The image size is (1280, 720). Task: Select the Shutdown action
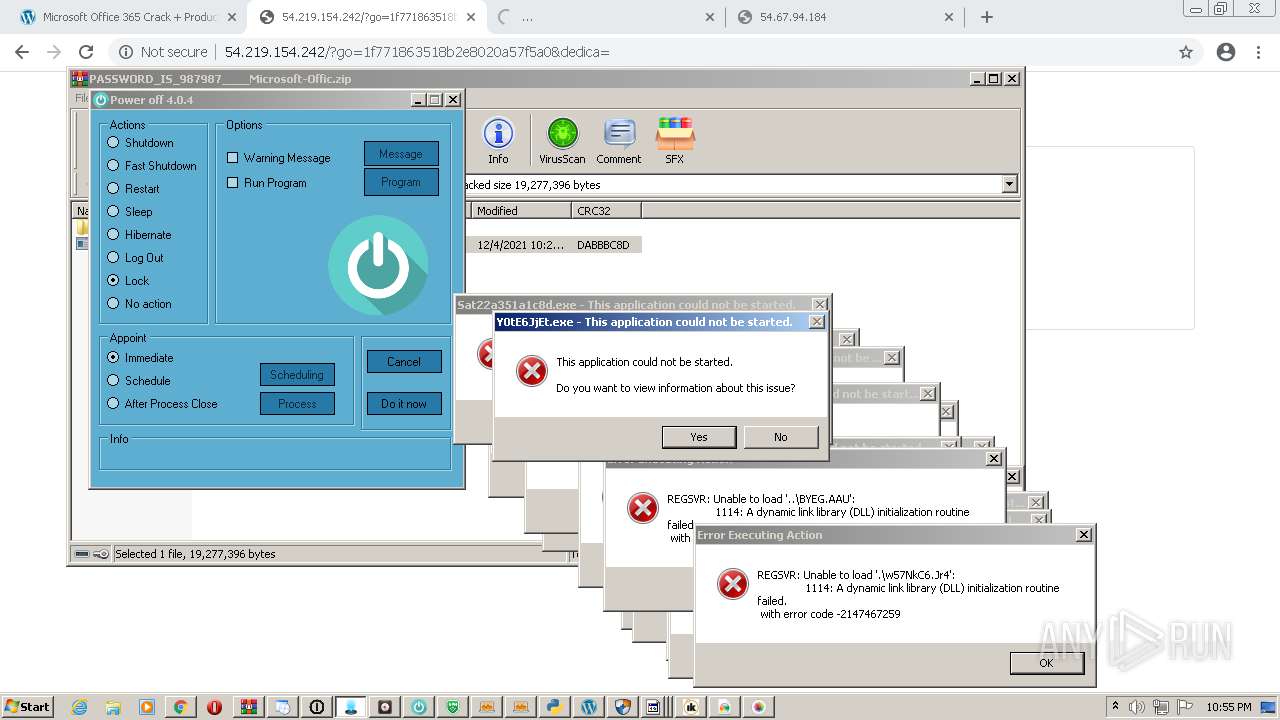(x=141, y=143)
